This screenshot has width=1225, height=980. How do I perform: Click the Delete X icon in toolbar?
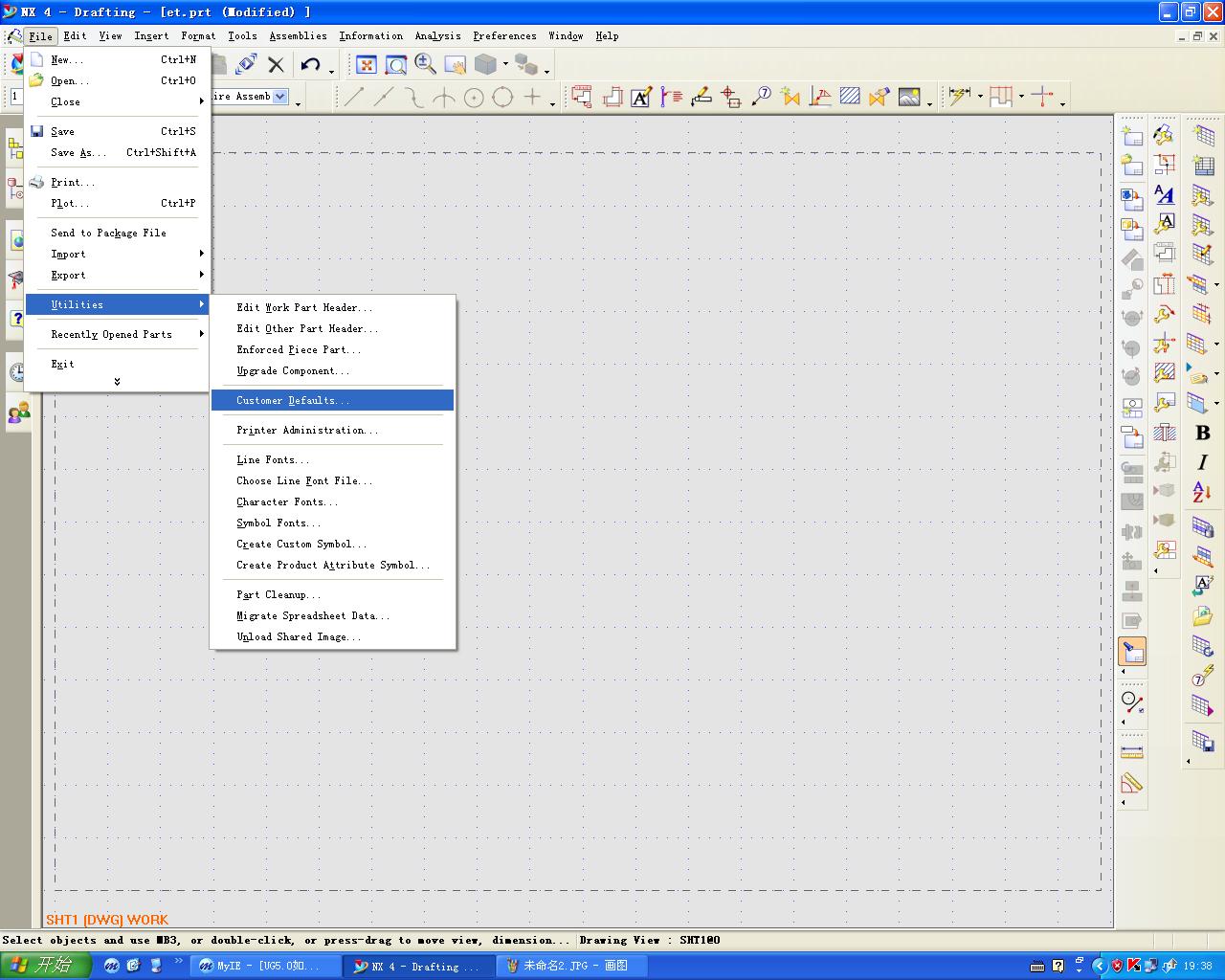[277, 65]
